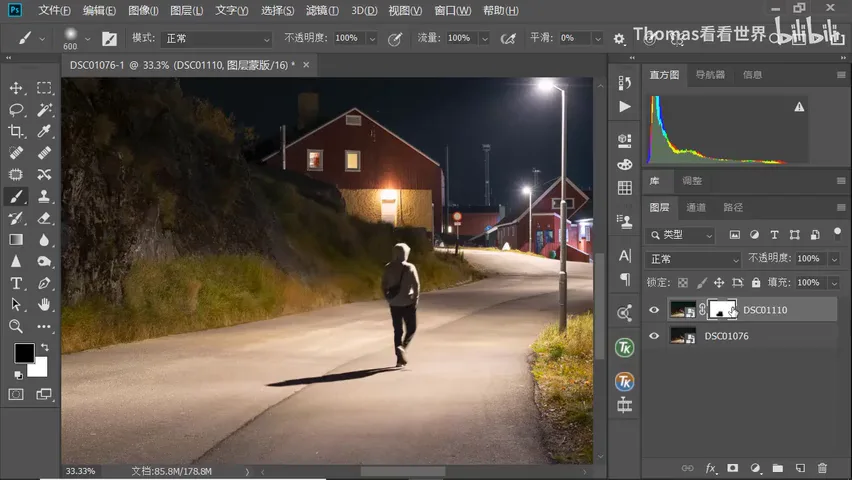The width and height of the screenshot is (852, 480).
Task: Create a new layer group
Action: pyautogui.click(x=778, y=468)
